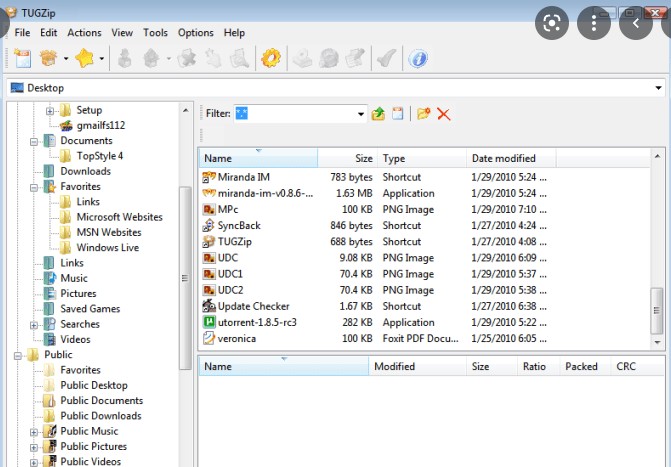Click the blue info About icon
The height and width of the screenshot is (467, 671).
tap(418, 58)
